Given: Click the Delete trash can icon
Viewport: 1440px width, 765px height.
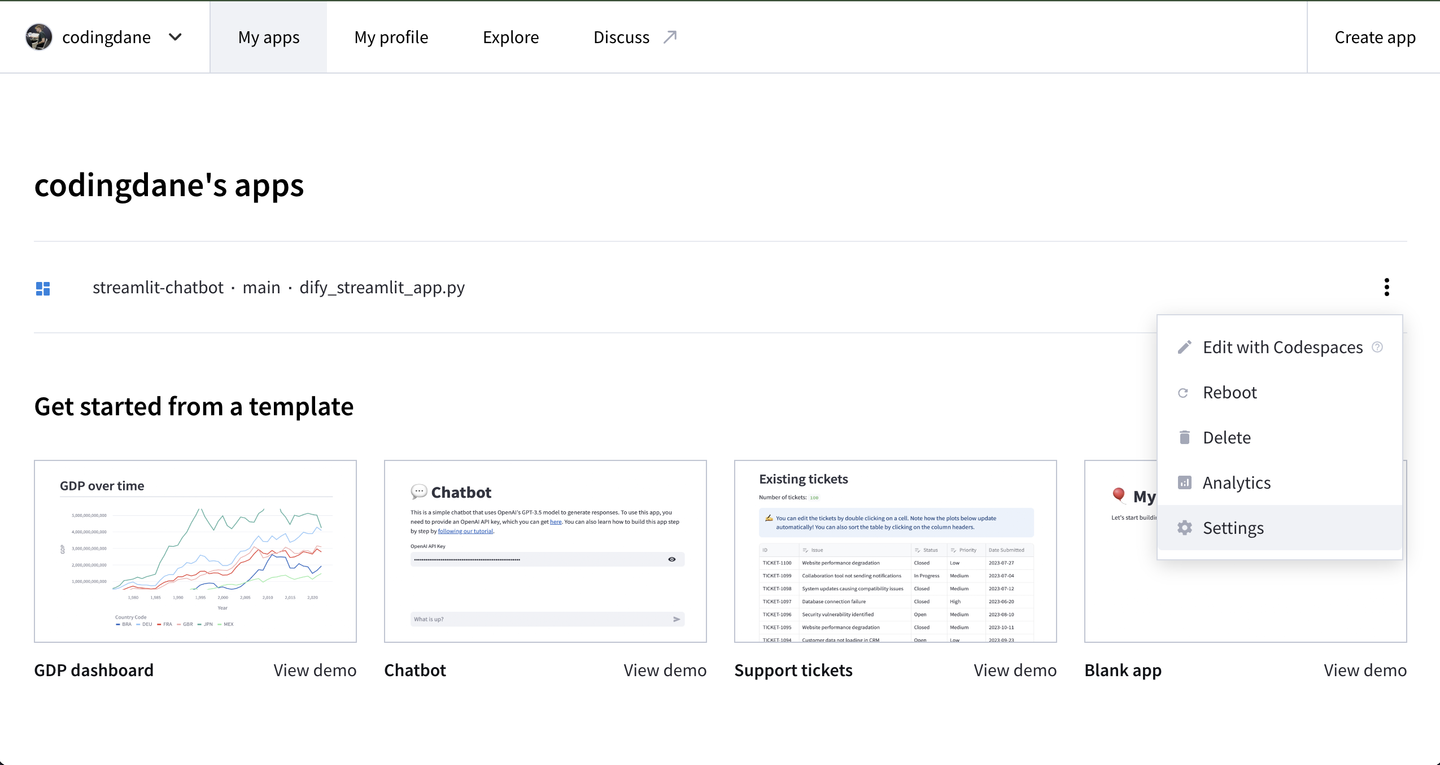Looking at the screenshot, I should click(1184, 438).
